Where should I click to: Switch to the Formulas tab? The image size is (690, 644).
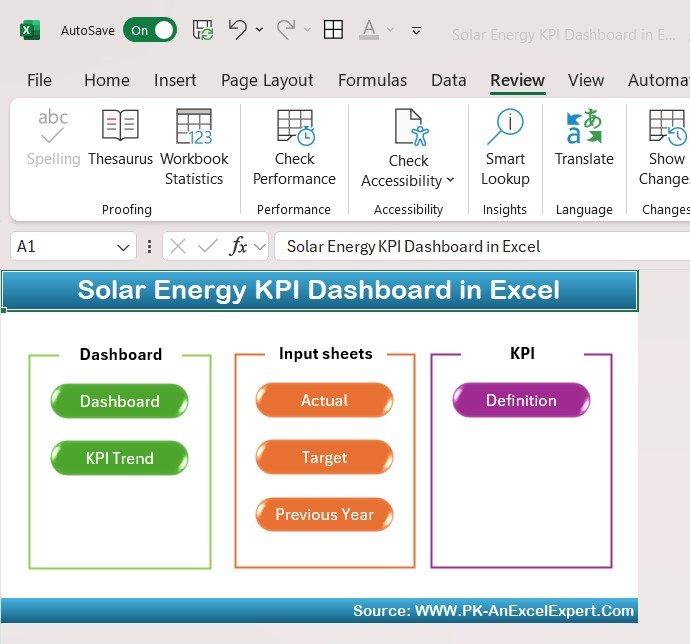tap(372, 80)
